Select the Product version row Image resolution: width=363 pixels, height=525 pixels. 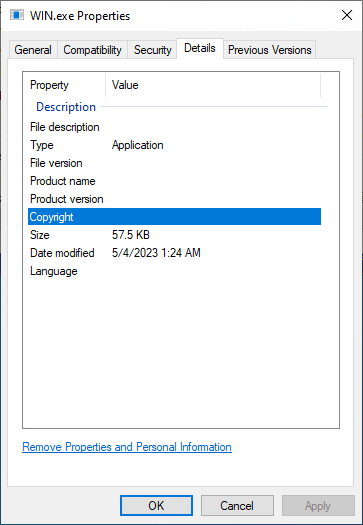[174, 199]
